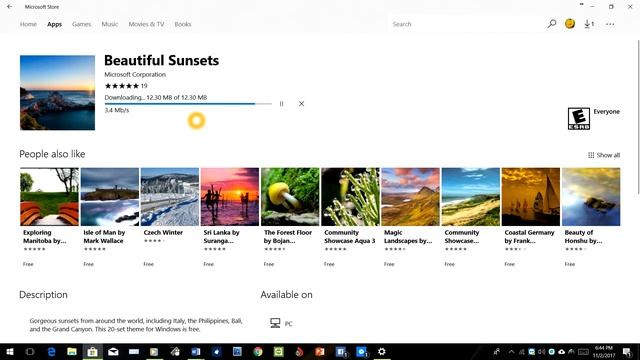640x360 pixels.
Task: Select the Apps tab
Action: 54,24
